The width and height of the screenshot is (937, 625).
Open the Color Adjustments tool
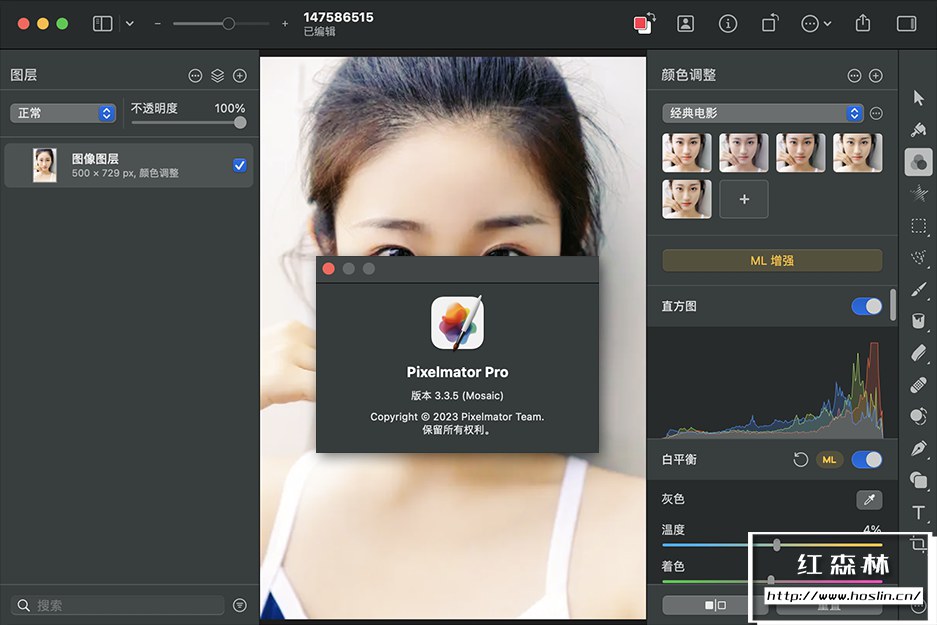pos(919,161)
